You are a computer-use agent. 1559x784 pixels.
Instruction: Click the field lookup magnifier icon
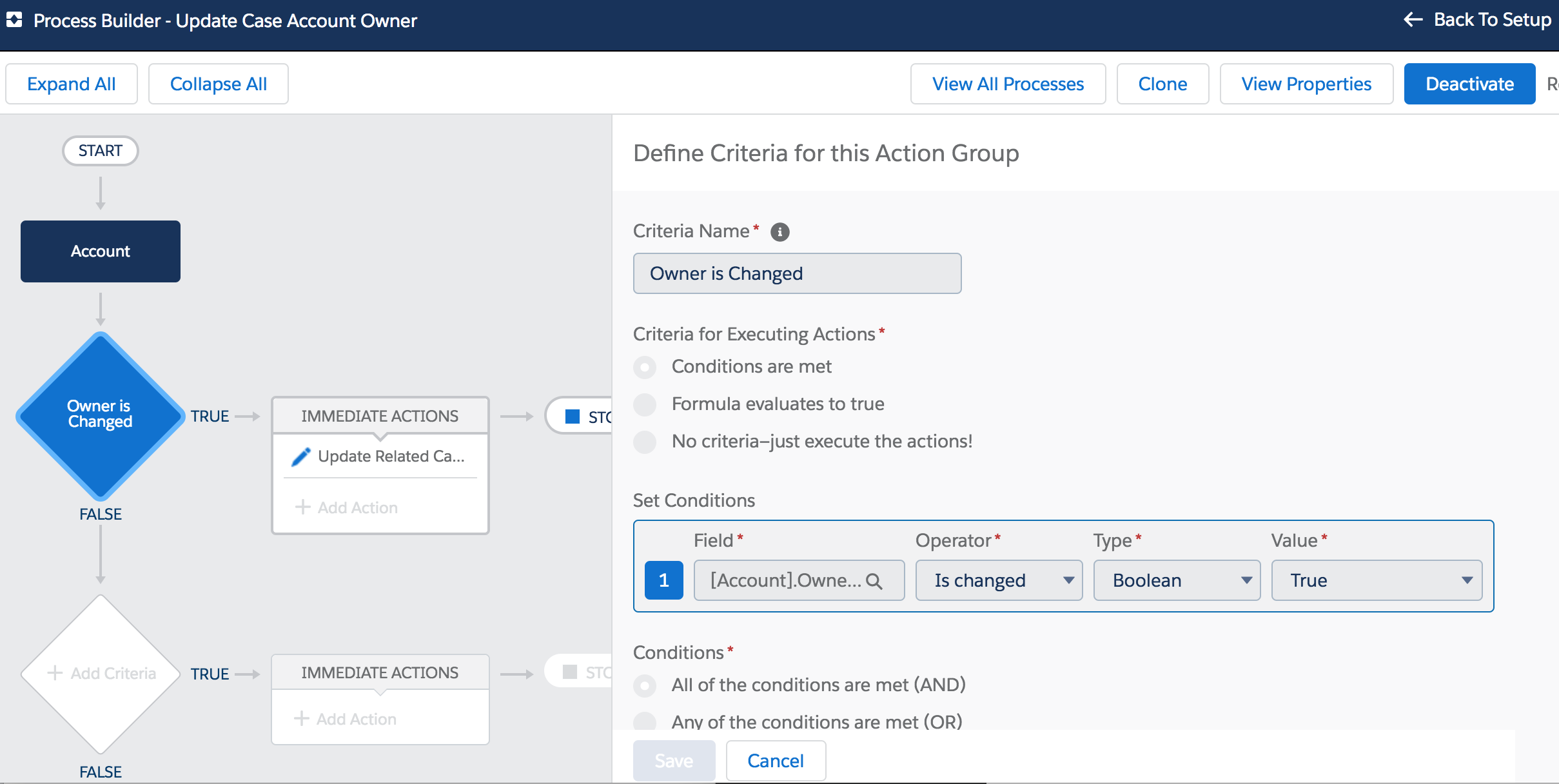coord(874,581)
